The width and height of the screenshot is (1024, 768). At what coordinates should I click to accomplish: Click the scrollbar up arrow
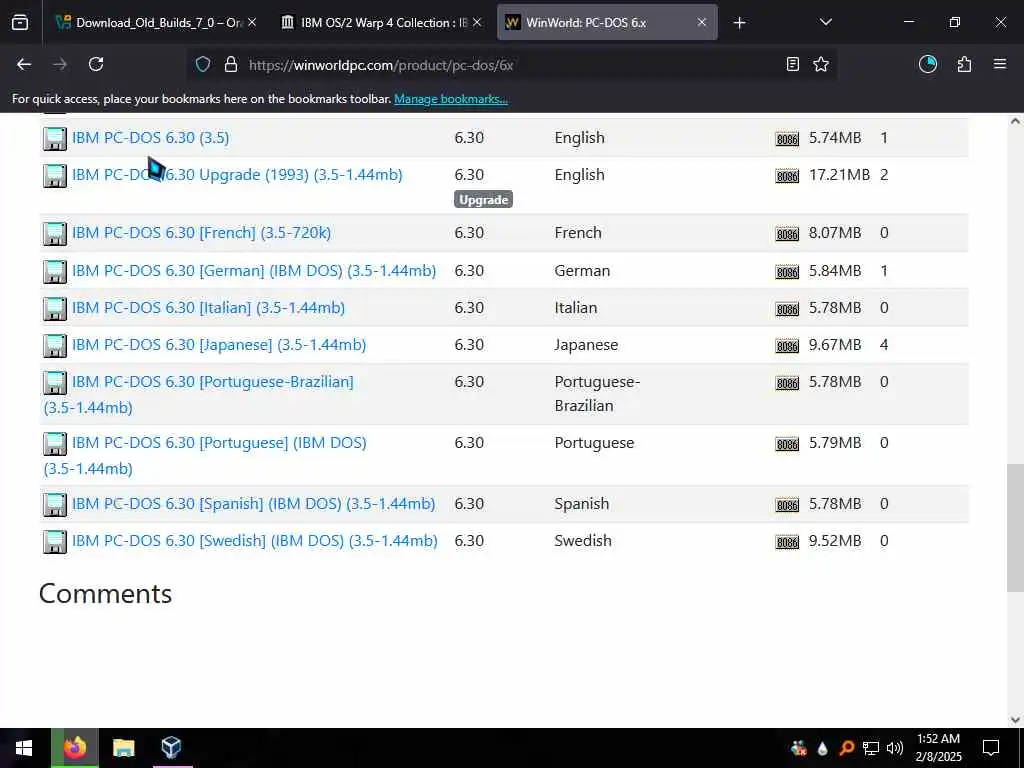[1015, 121]
